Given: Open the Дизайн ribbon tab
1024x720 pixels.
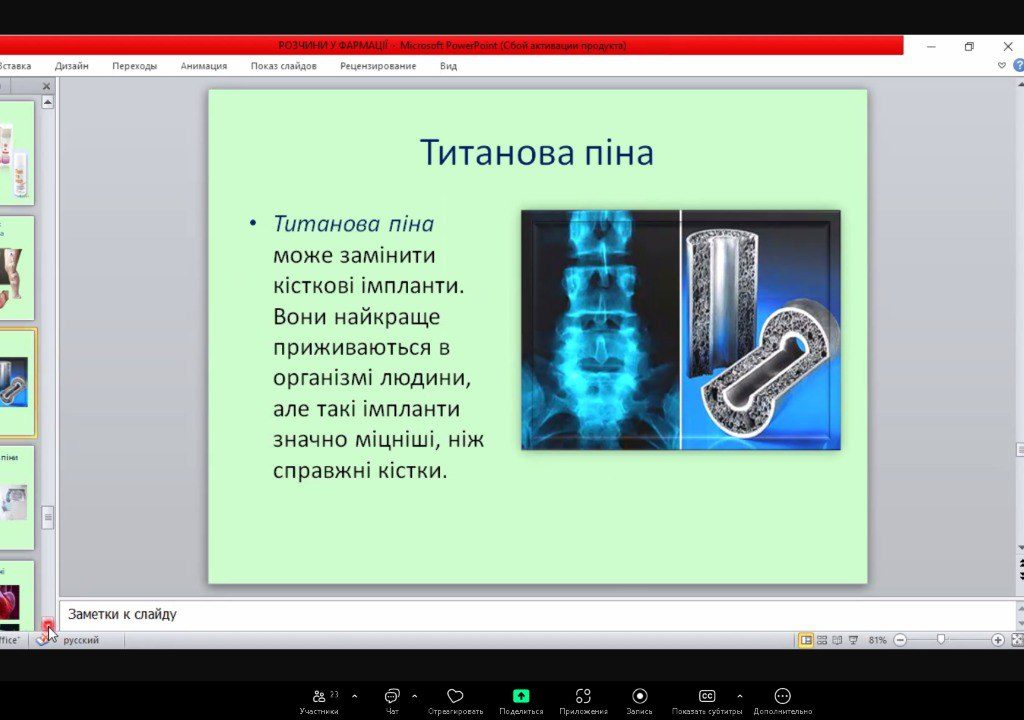Looking at the screenshot, I should point(72,66).
